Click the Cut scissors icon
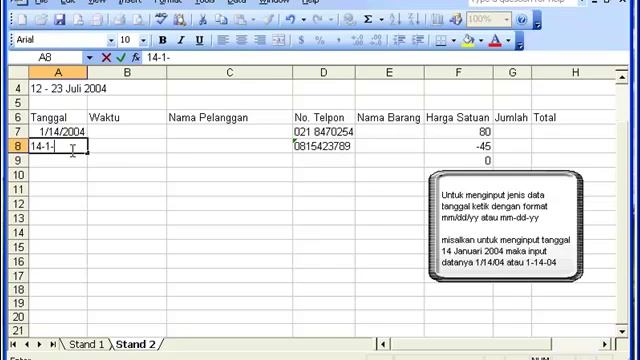640x360 pixels. click(202, 19)
